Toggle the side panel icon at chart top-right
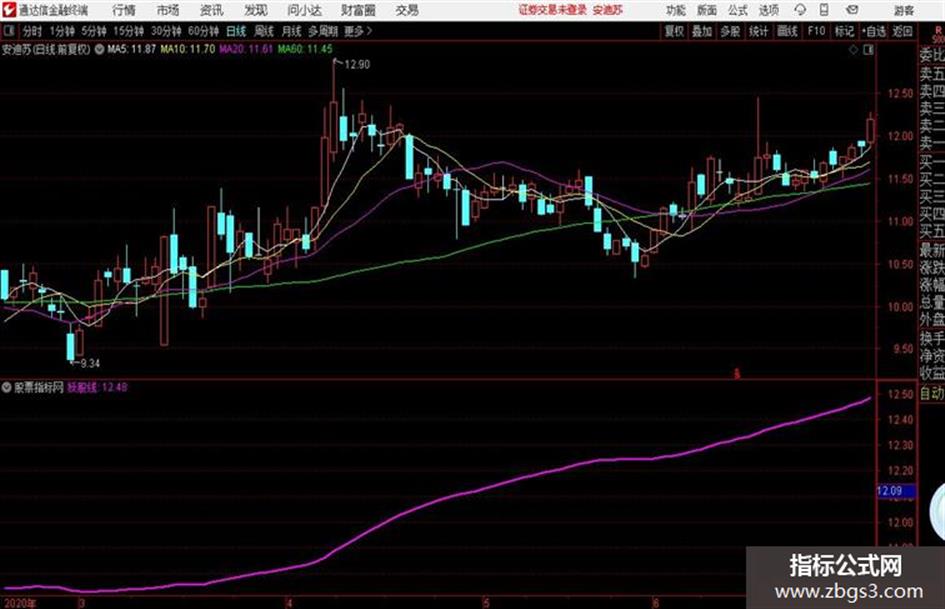The width and height of the screenshot is (945, 609). coord(868,50)
